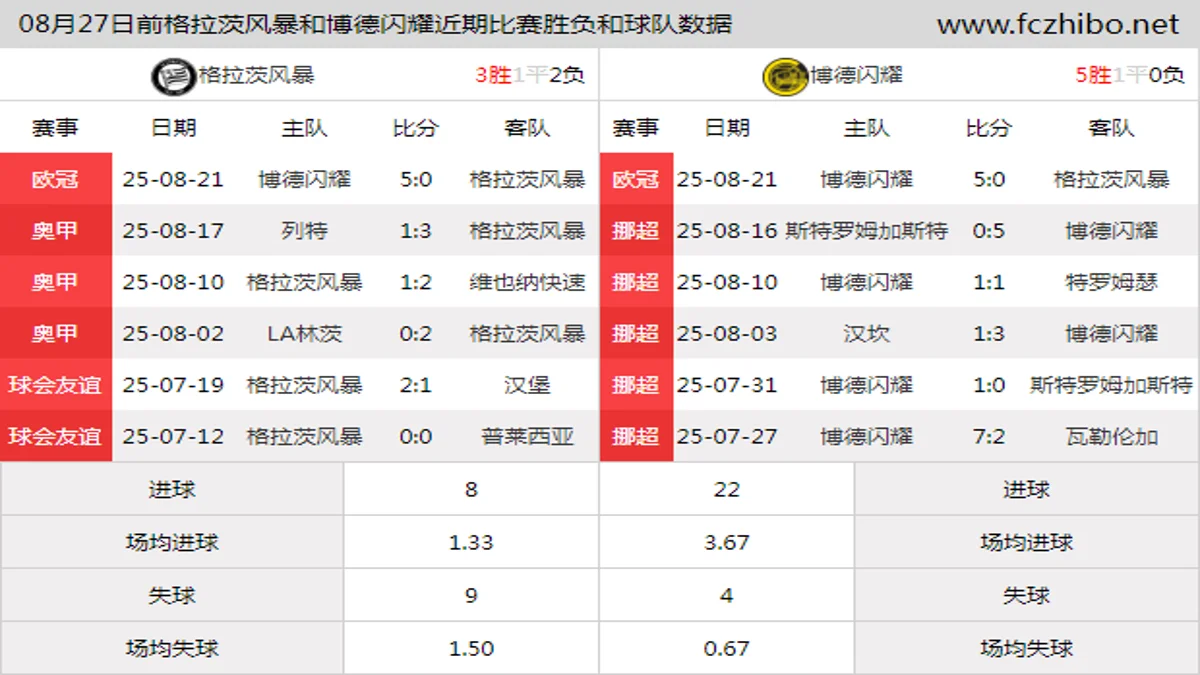Click the average goals value 1.33

(x=471, y=542)
